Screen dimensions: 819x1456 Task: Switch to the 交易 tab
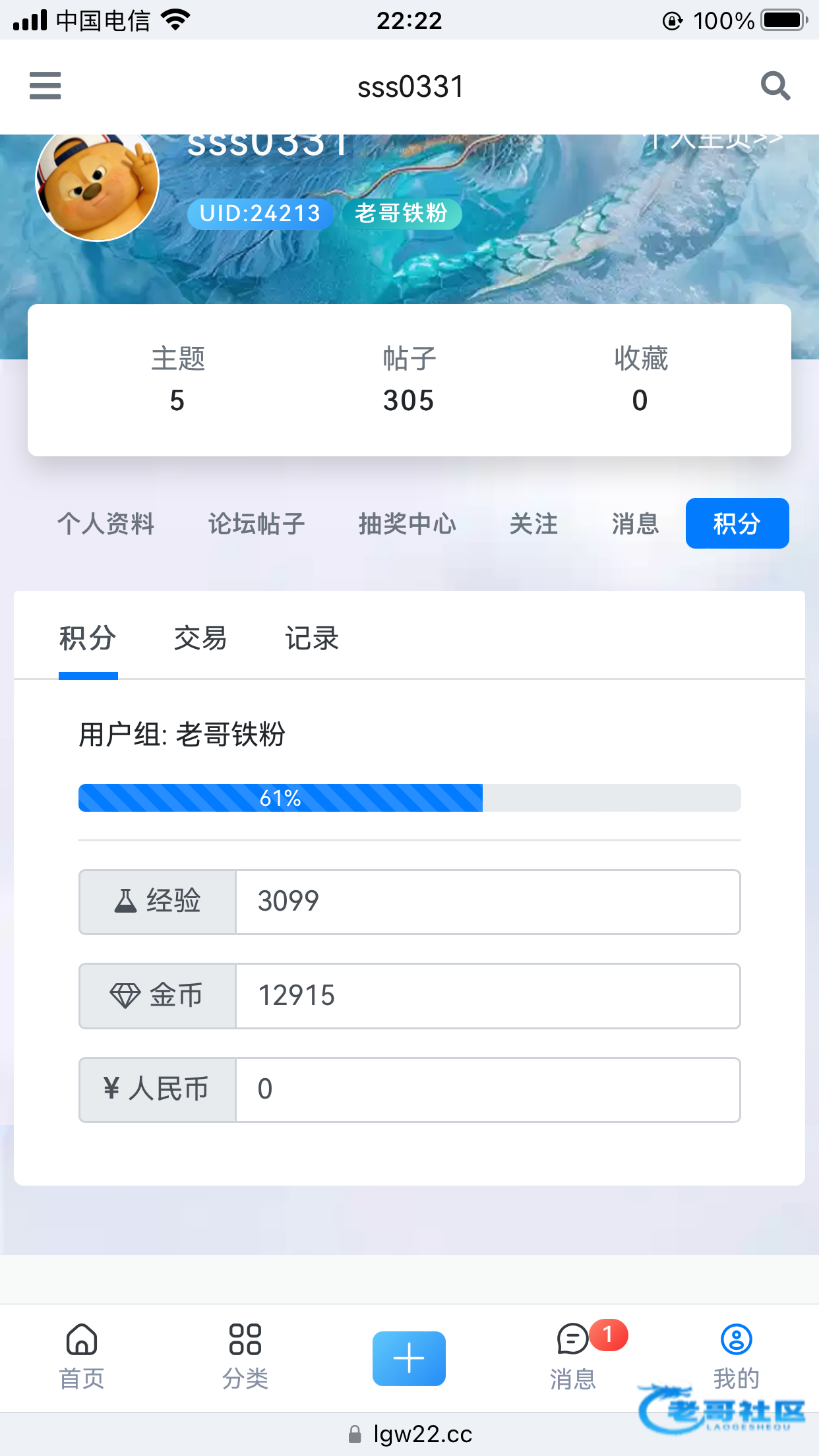tap(200, 638)
